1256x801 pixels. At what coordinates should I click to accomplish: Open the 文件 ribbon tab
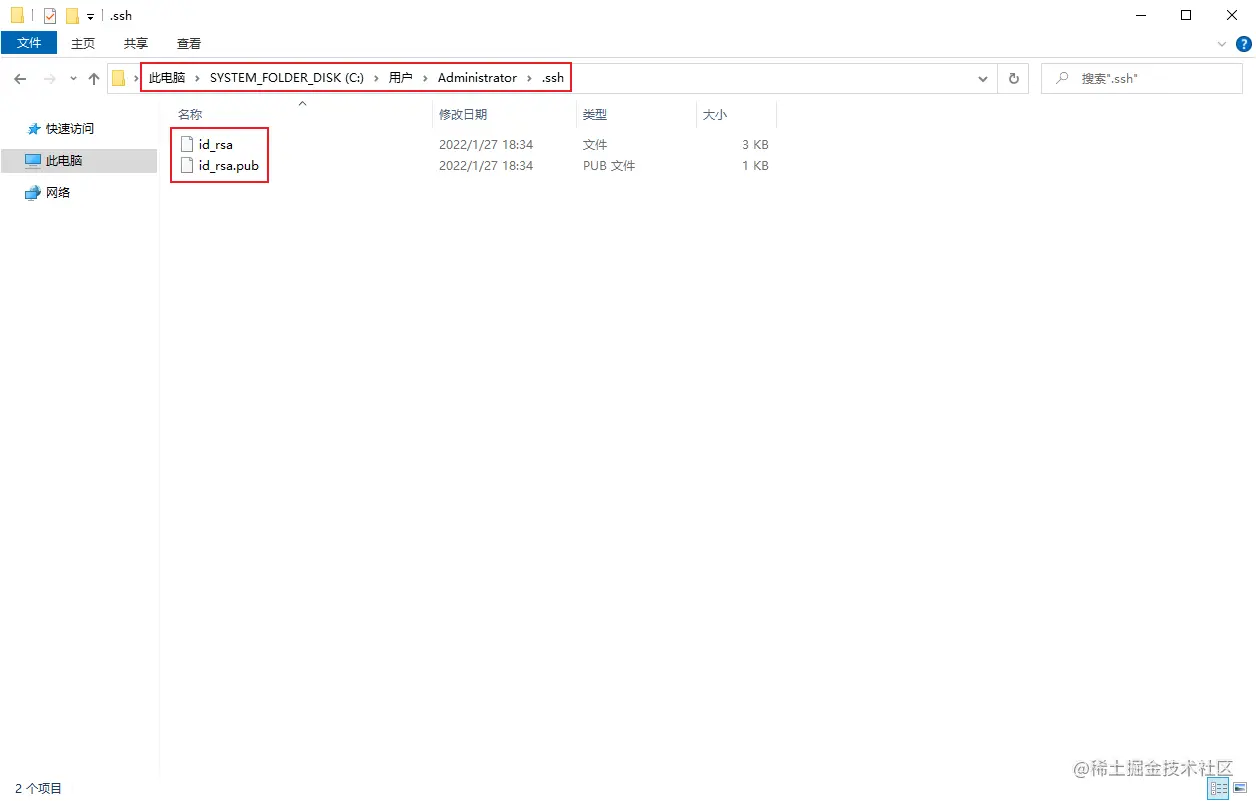(29, 43)
